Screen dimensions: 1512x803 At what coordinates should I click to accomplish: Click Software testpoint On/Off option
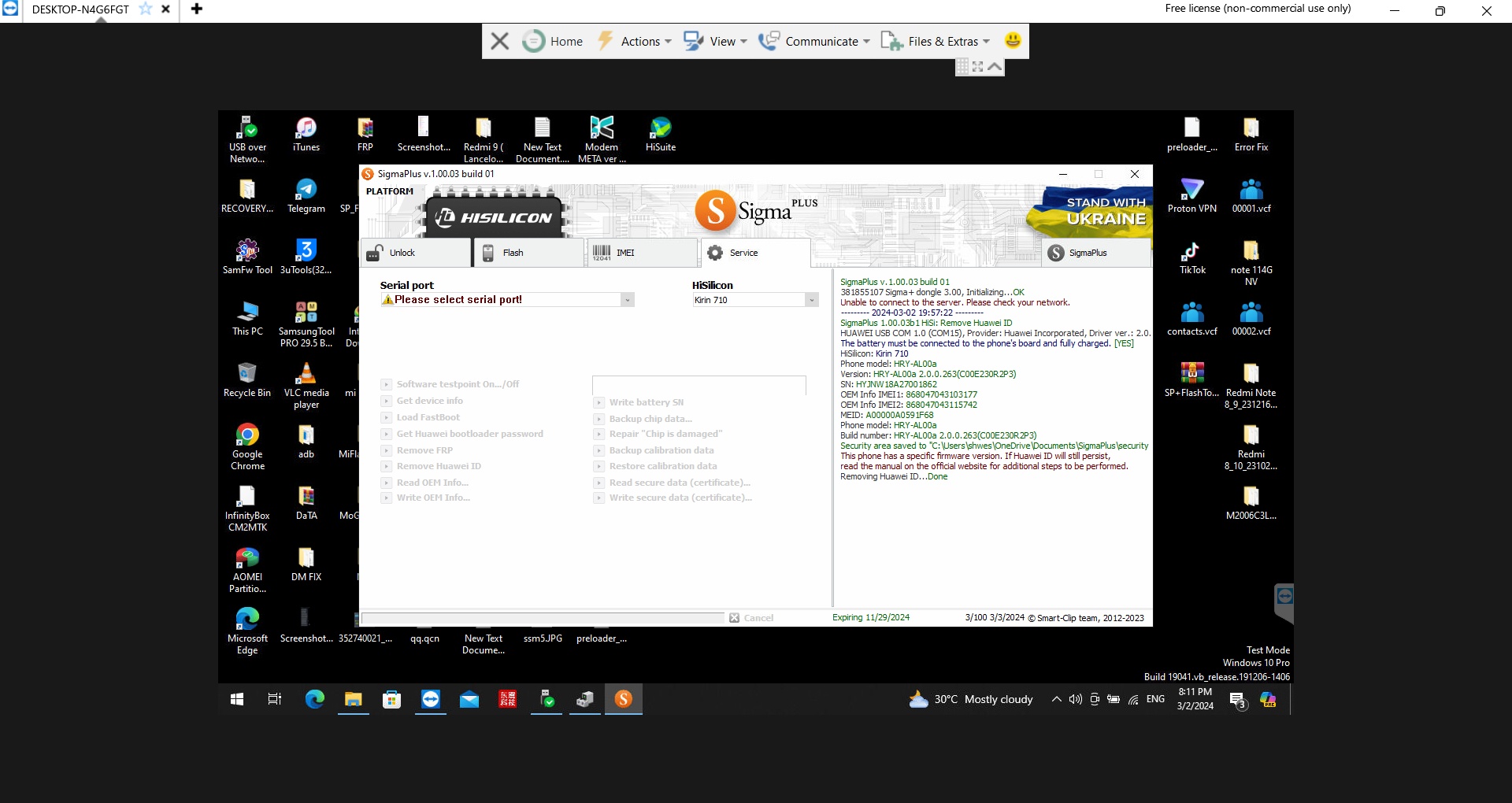(x=450, y=384)
